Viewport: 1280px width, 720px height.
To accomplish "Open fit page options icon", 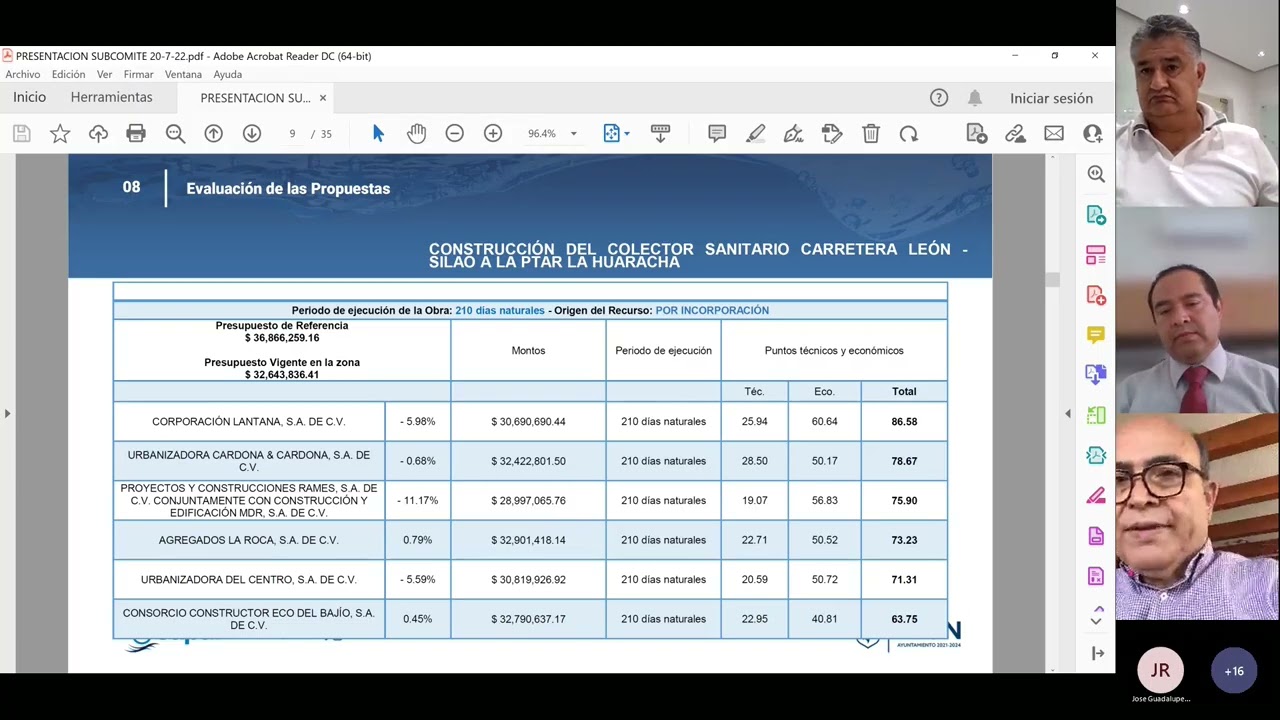I will click(x=612, y=133).
